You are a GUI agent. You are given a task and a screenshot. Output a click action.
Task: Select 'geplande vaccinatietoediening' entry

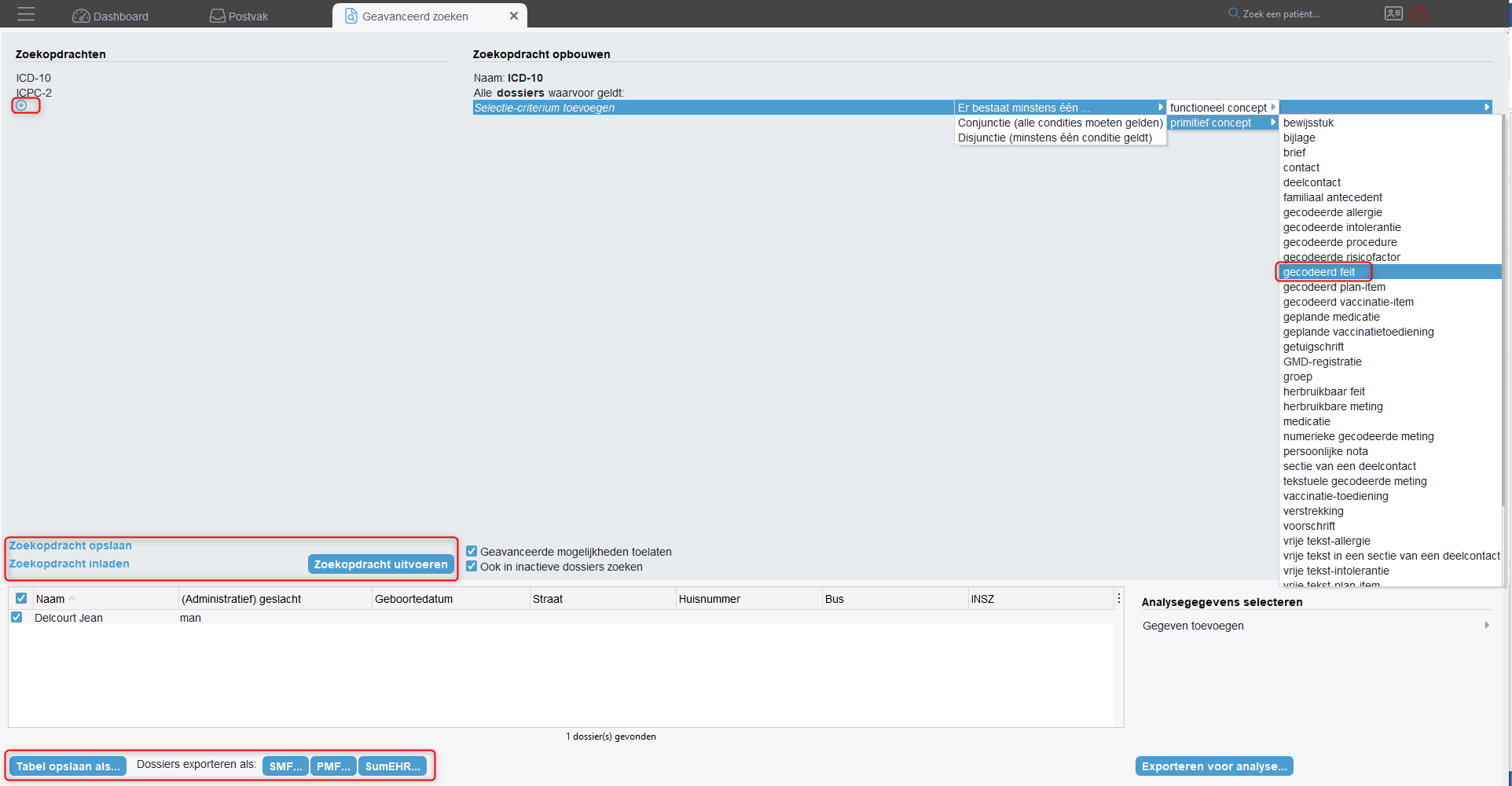1390,332
